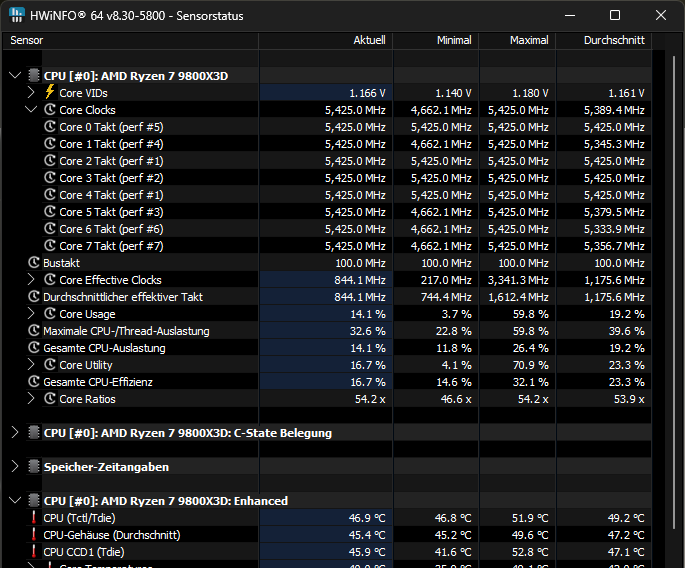The image size is (685, 568).
Task: Expand the Core Ratios row
Action: (x=31, y=398)
